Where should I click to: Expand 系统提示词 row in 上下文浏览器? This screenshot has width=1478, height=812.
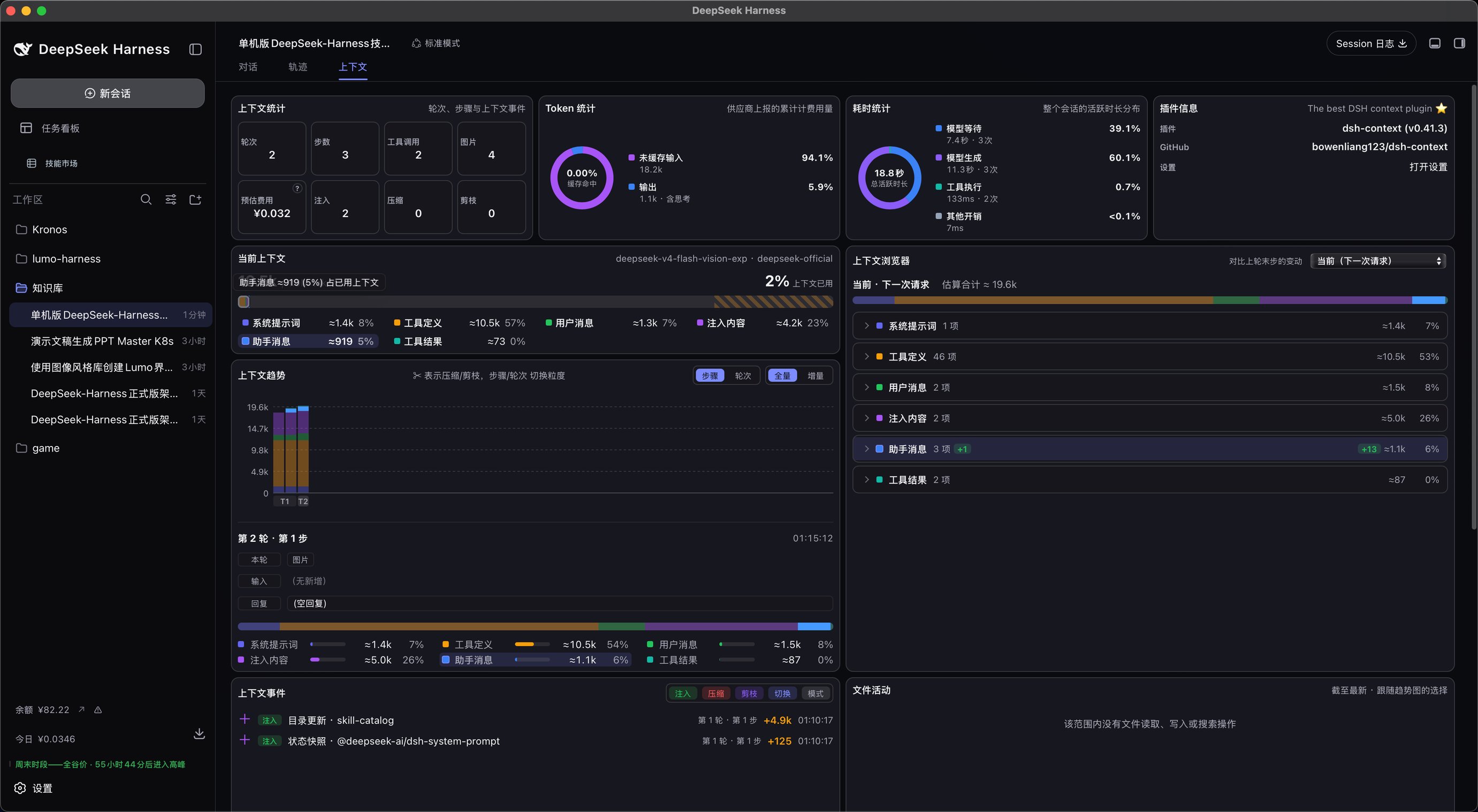(1150, 326)
